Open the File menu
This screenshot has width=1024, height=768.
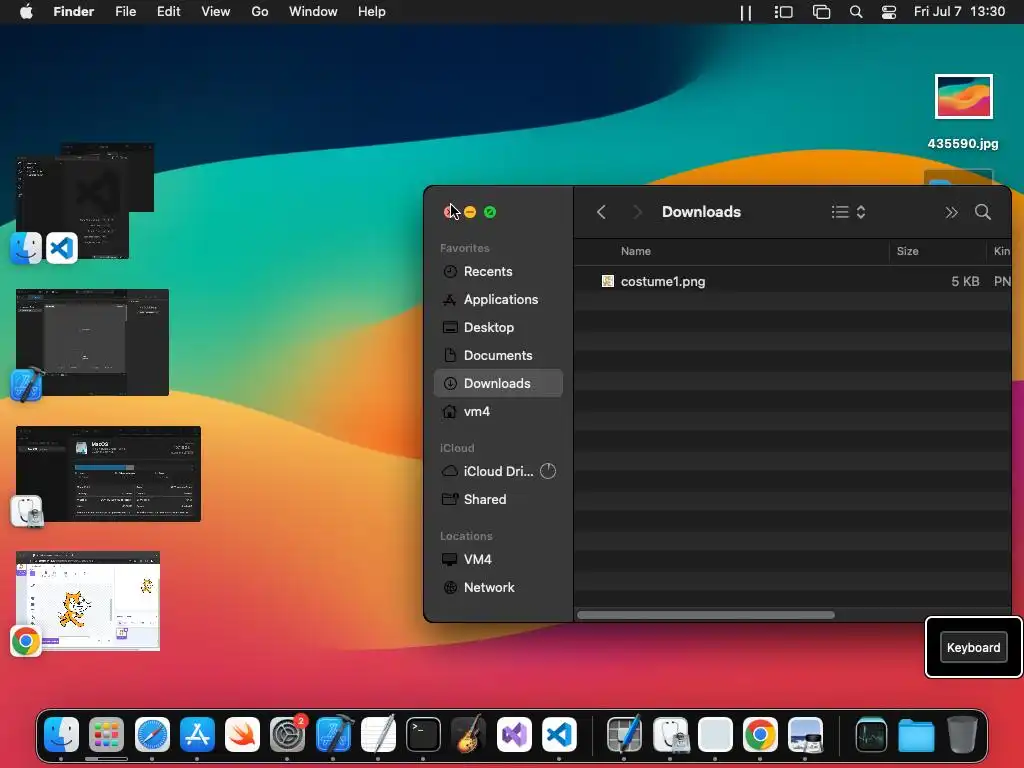tap(125, 12)
